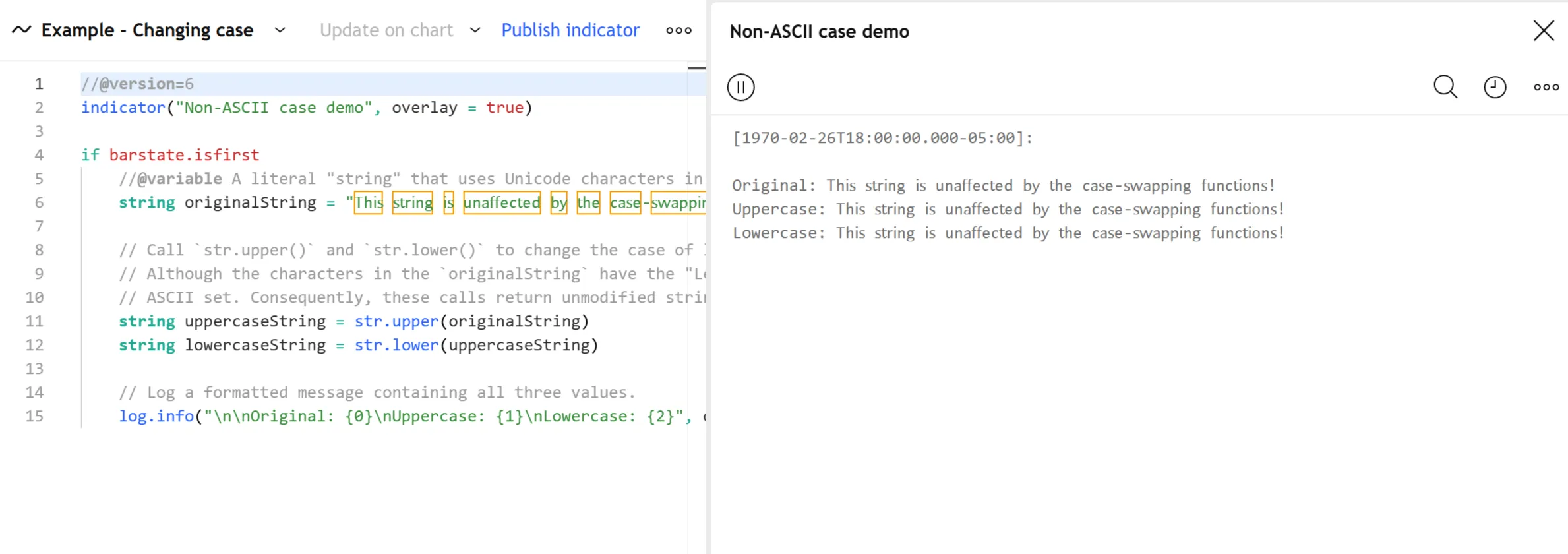Close the Non-ASCII case demo panel
The height and width of the screenshot is (554, 1568).
(x=1543, y=30)
